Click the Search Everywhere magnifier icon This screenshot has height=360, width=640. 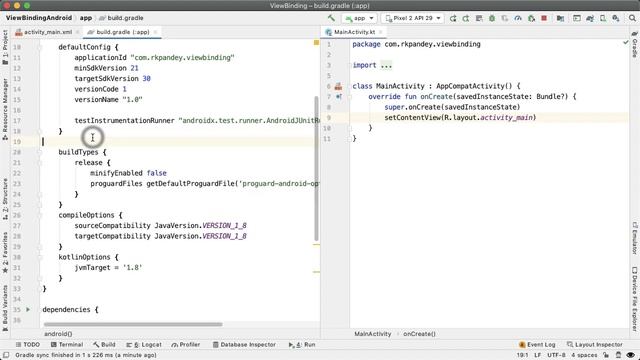(x=632, y=18)
